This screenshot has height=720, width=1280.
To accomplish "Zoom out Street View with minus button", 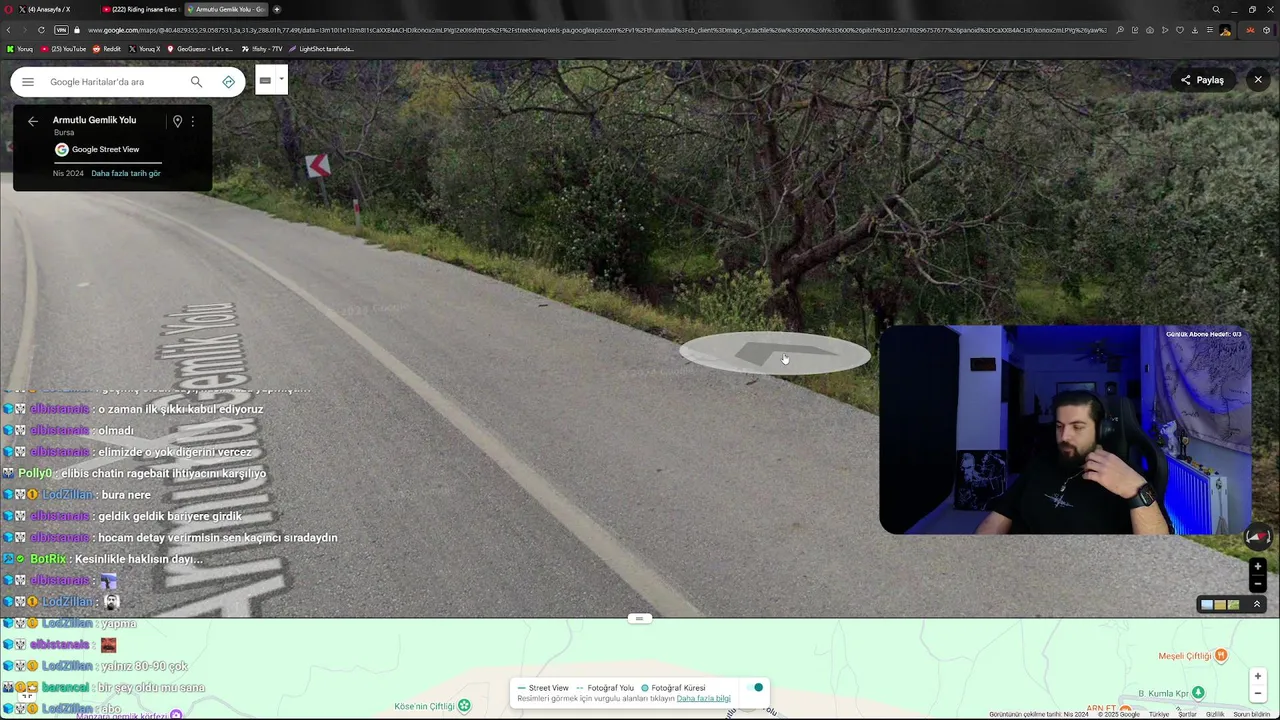I will pos(1258,583).
